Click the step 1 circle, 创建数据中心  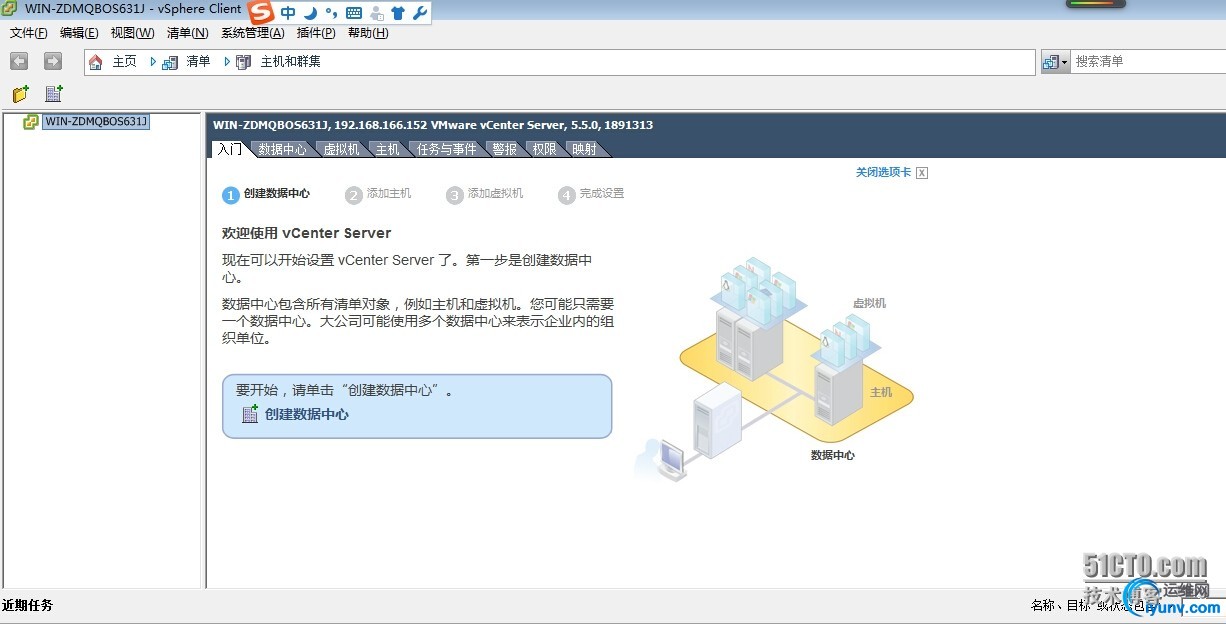click(231, 195)
